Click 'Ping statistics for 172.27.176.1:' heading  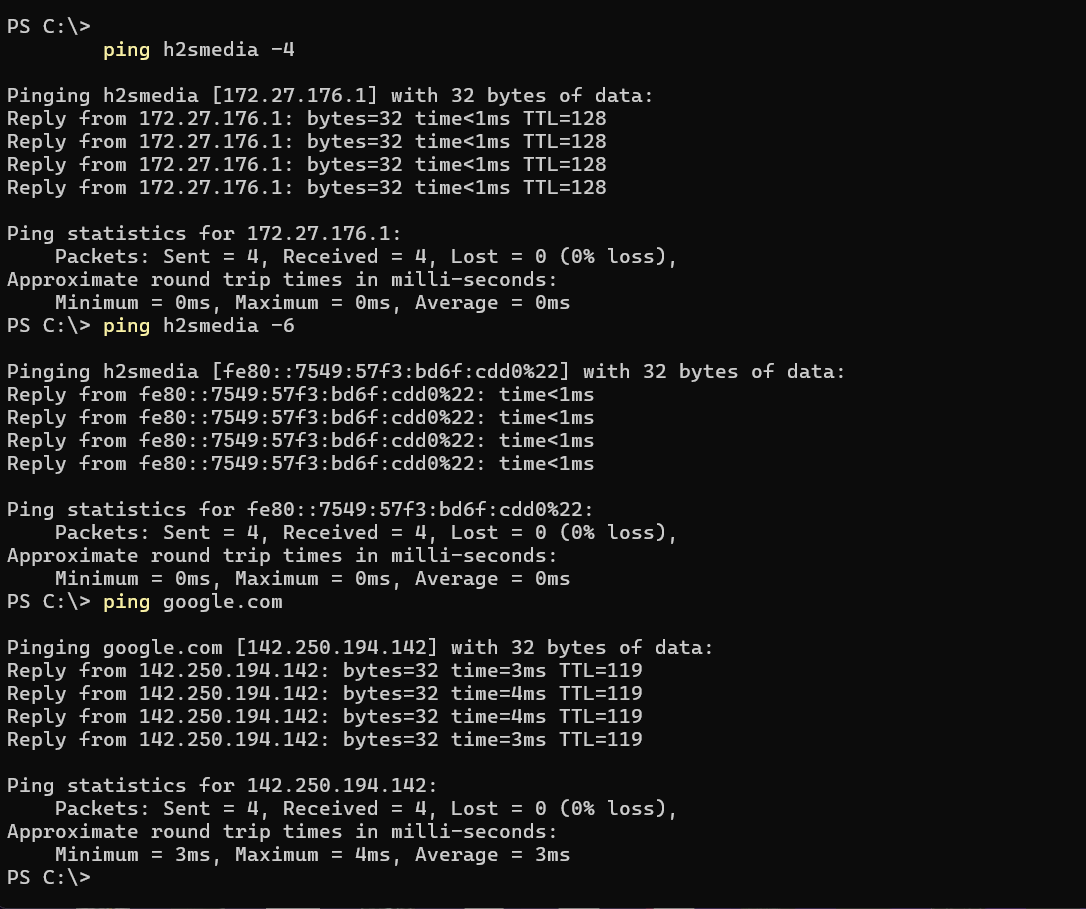coord(204,233)
